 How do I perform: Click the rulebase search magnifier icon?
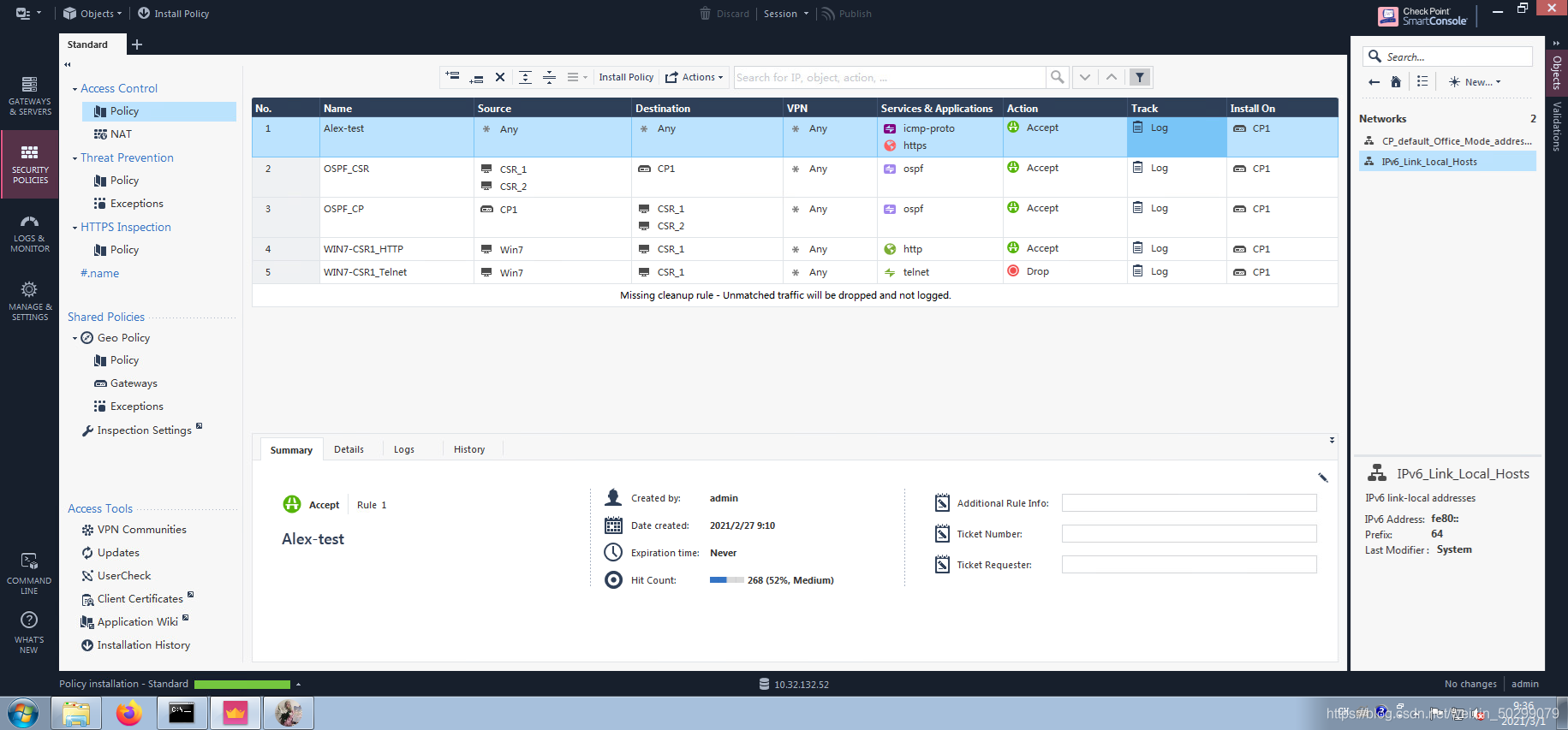point(1057,77)
